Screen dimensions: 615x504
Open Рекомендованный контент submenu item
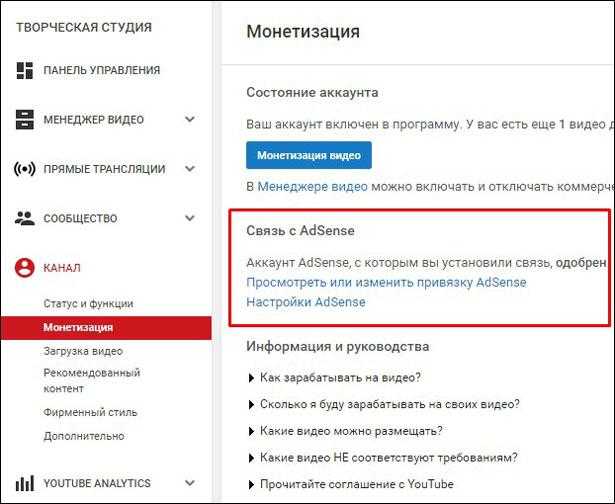click(x=92, y=380)
